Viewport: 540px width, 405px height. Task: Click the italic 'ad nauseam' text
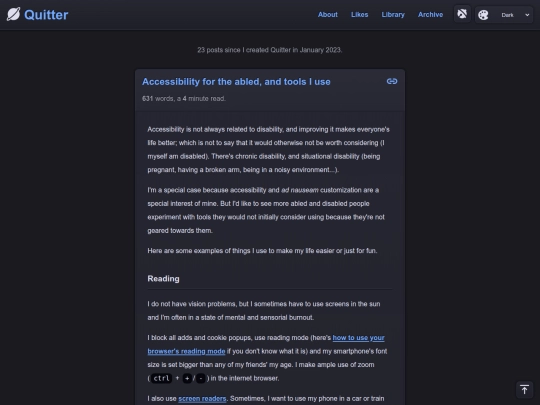point(300,190)
